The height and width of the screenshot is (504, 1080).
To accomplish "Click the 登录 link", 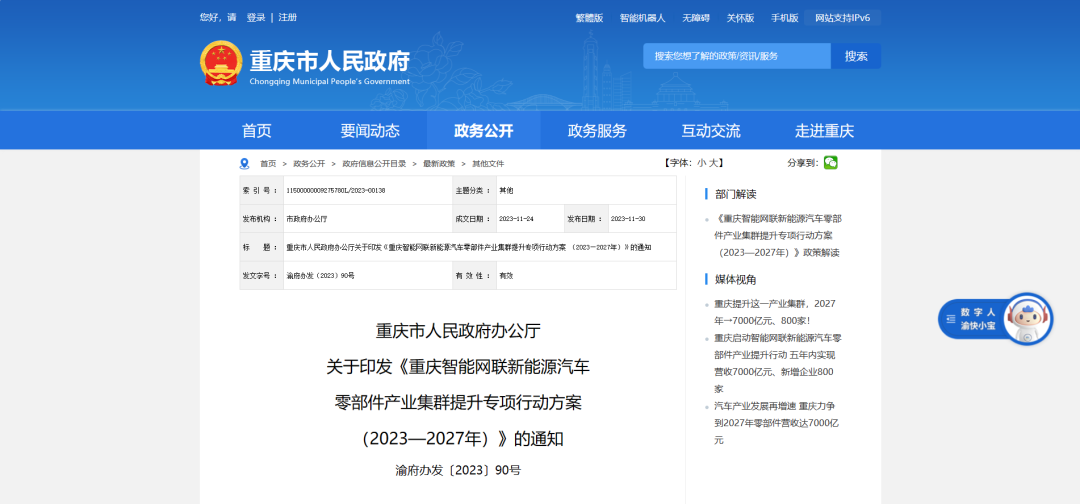I will pyautogui.click(x=256, y=17).
